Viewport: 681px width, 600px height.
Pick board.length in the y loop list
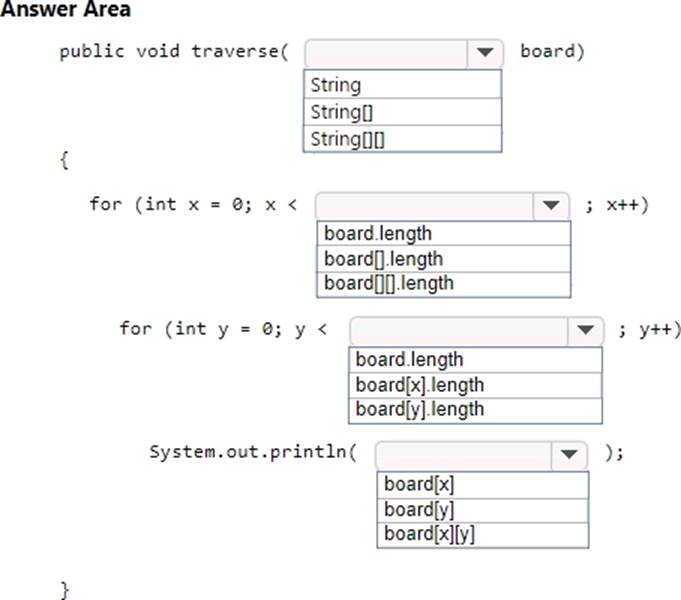pyautogui.click(x=476, y=359)
